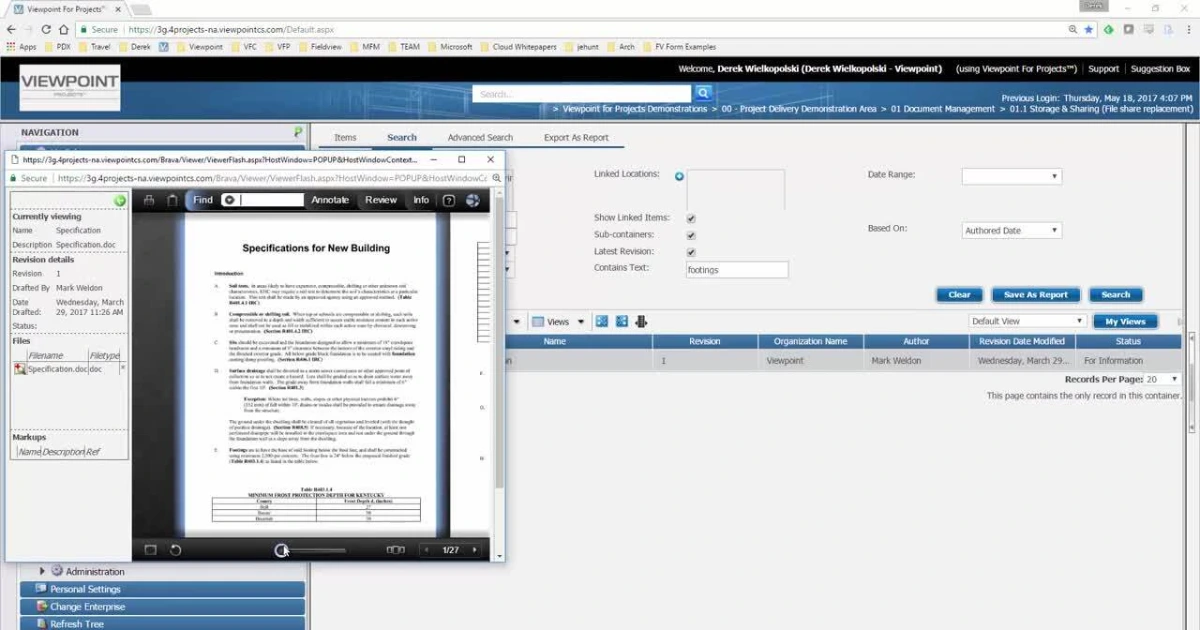This screenshot has height=630, width=1200.
Task: Open the Export As Report tab
Action: pos(576,137)
